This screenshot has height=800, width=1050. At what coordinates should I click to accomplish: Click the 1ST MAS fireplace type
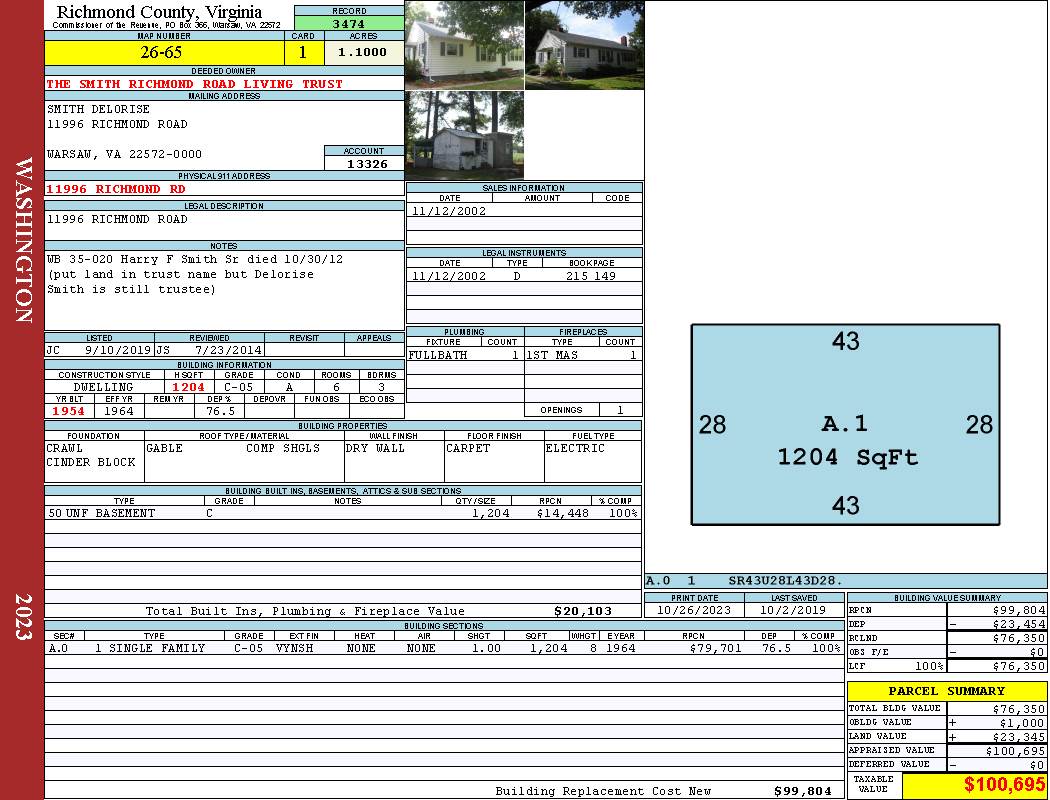point(552,355)
